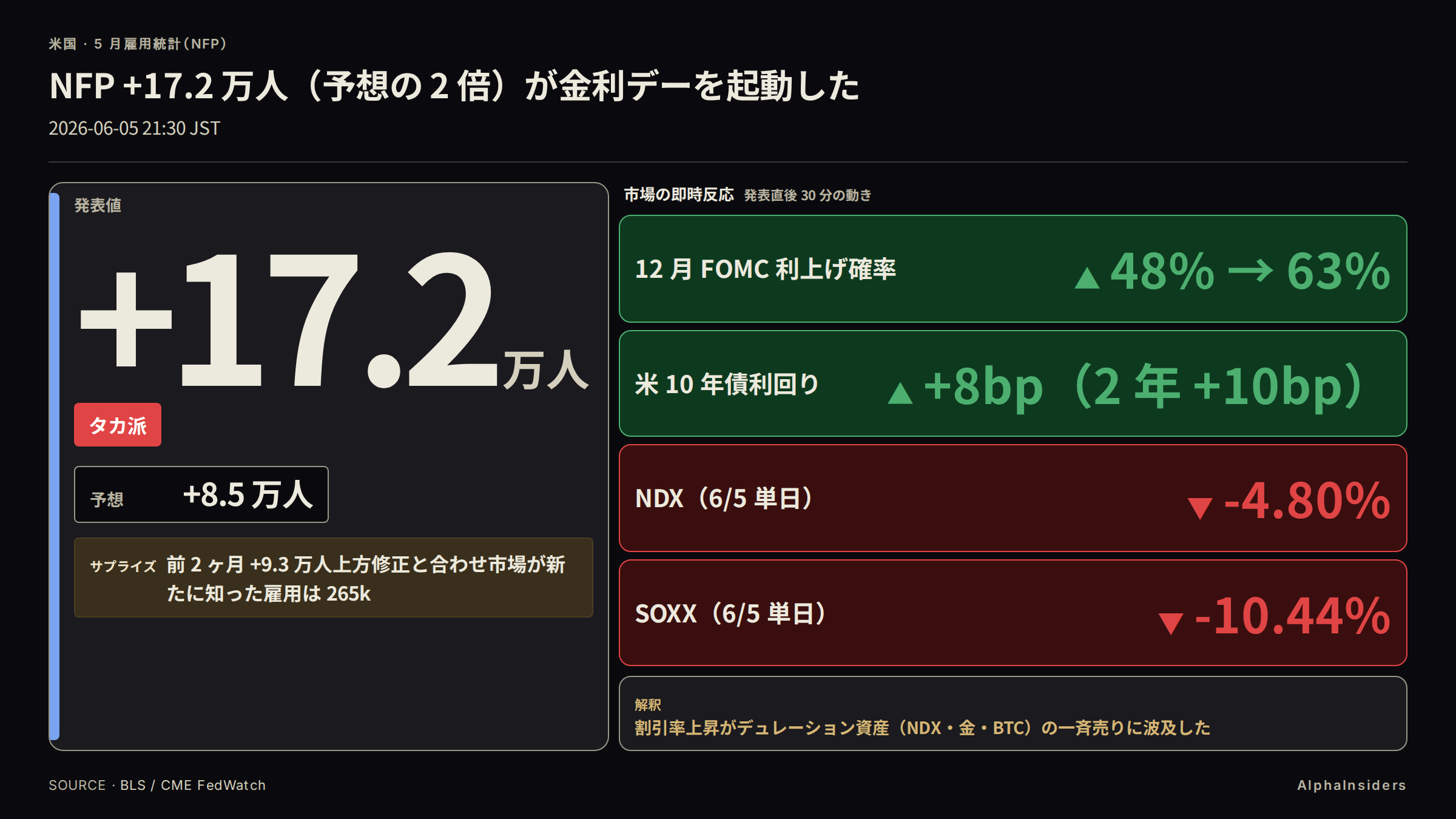Click the SOURCE · BLS / CME FedWatch footer text

click(x=157, y=785)
